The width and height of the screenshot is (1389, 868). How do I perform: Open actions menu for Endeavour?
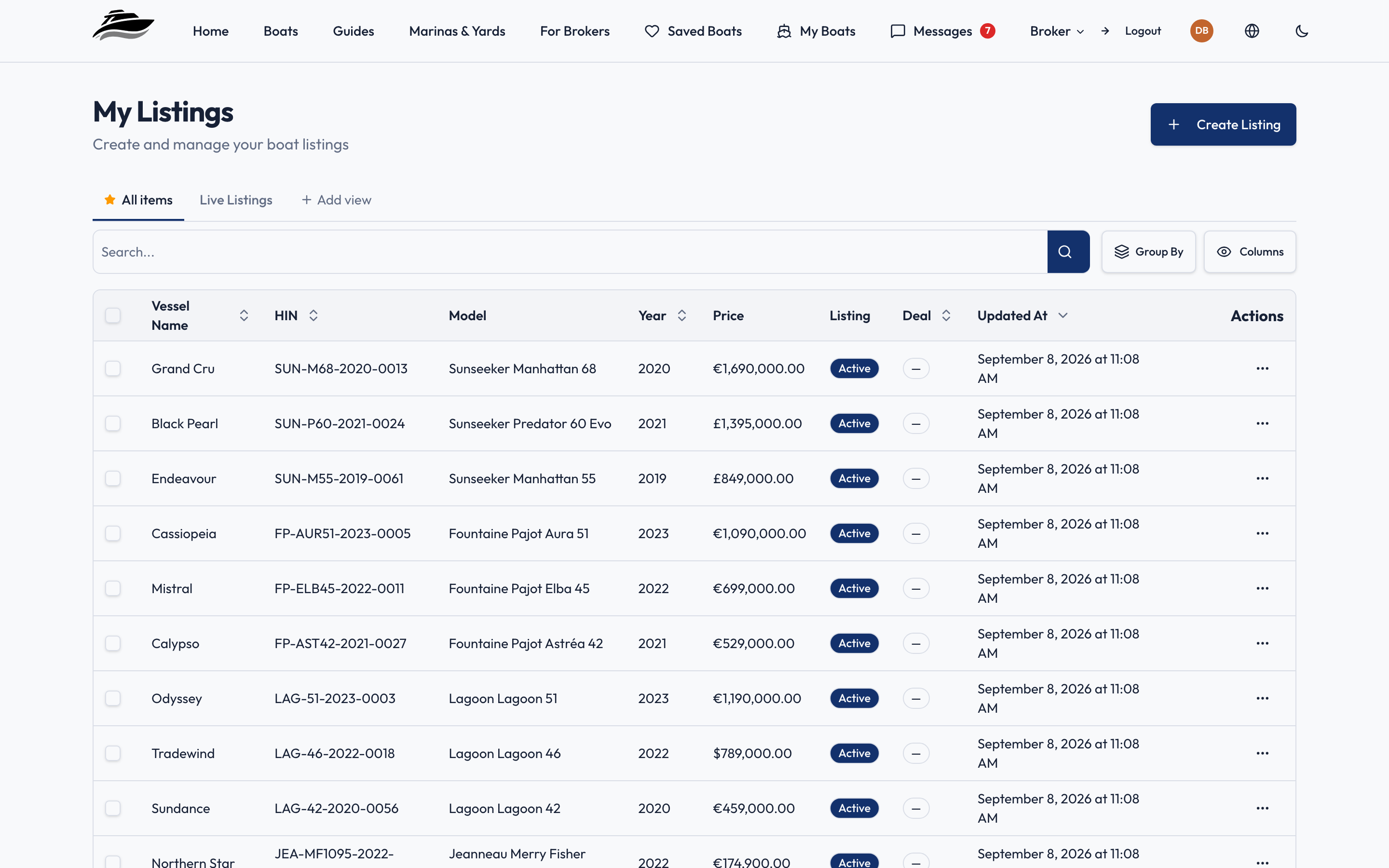coord(1262,478)
